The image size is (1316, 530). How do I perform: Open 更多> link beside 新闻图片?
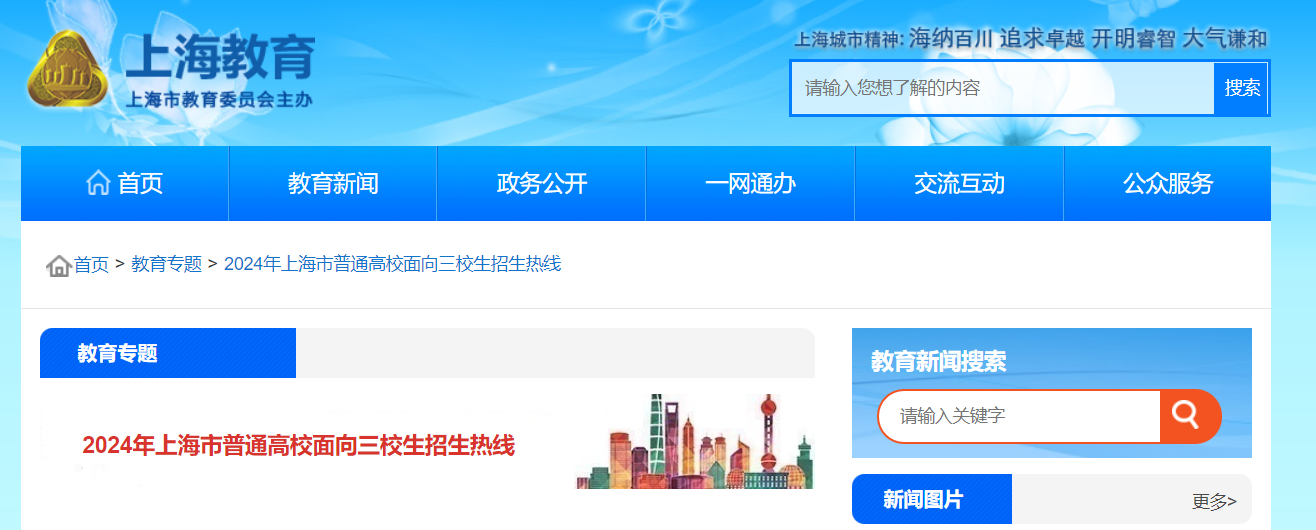point(1214,501)
